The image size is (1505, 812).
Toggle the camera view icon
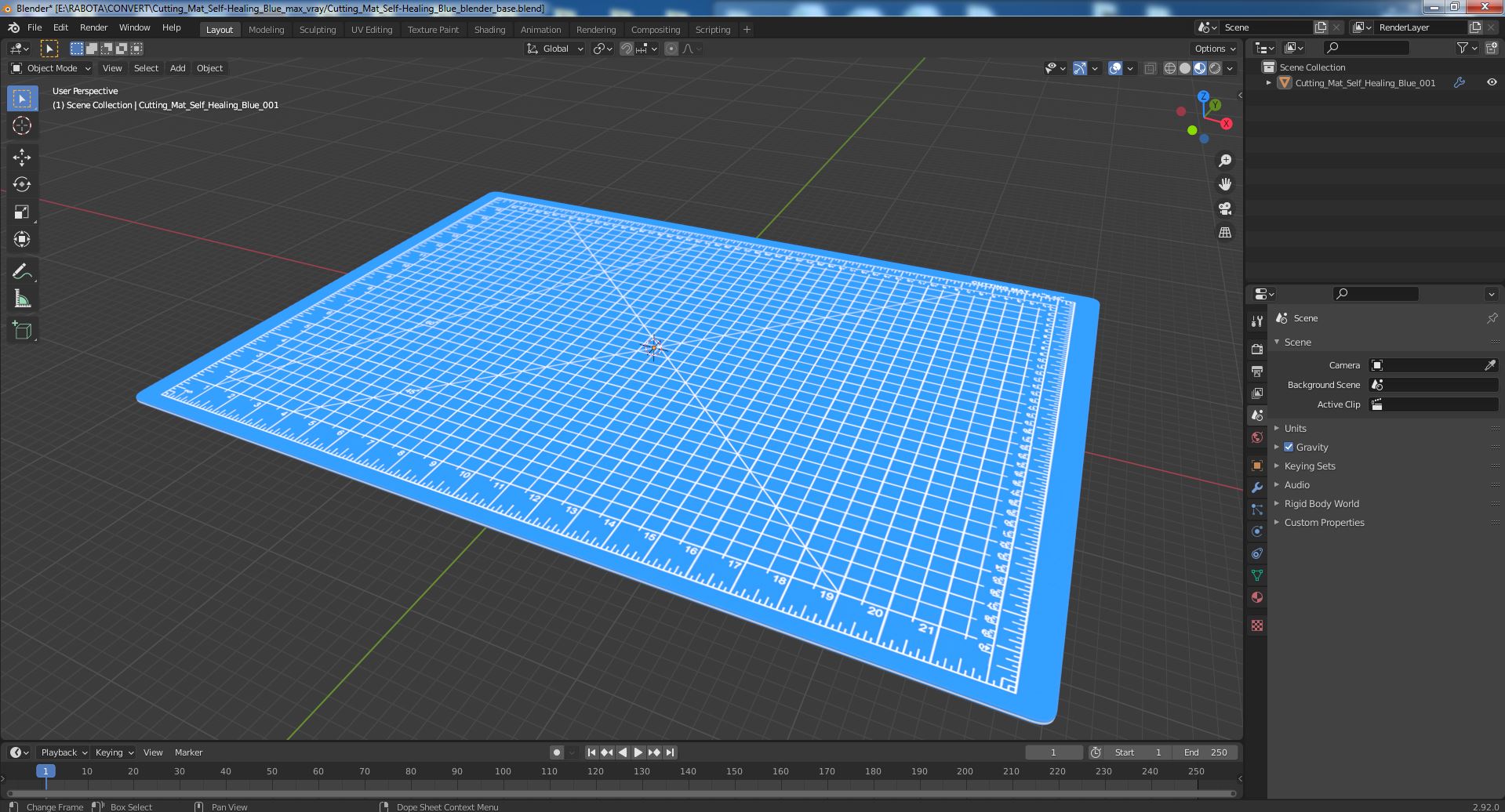[1224, 208]
